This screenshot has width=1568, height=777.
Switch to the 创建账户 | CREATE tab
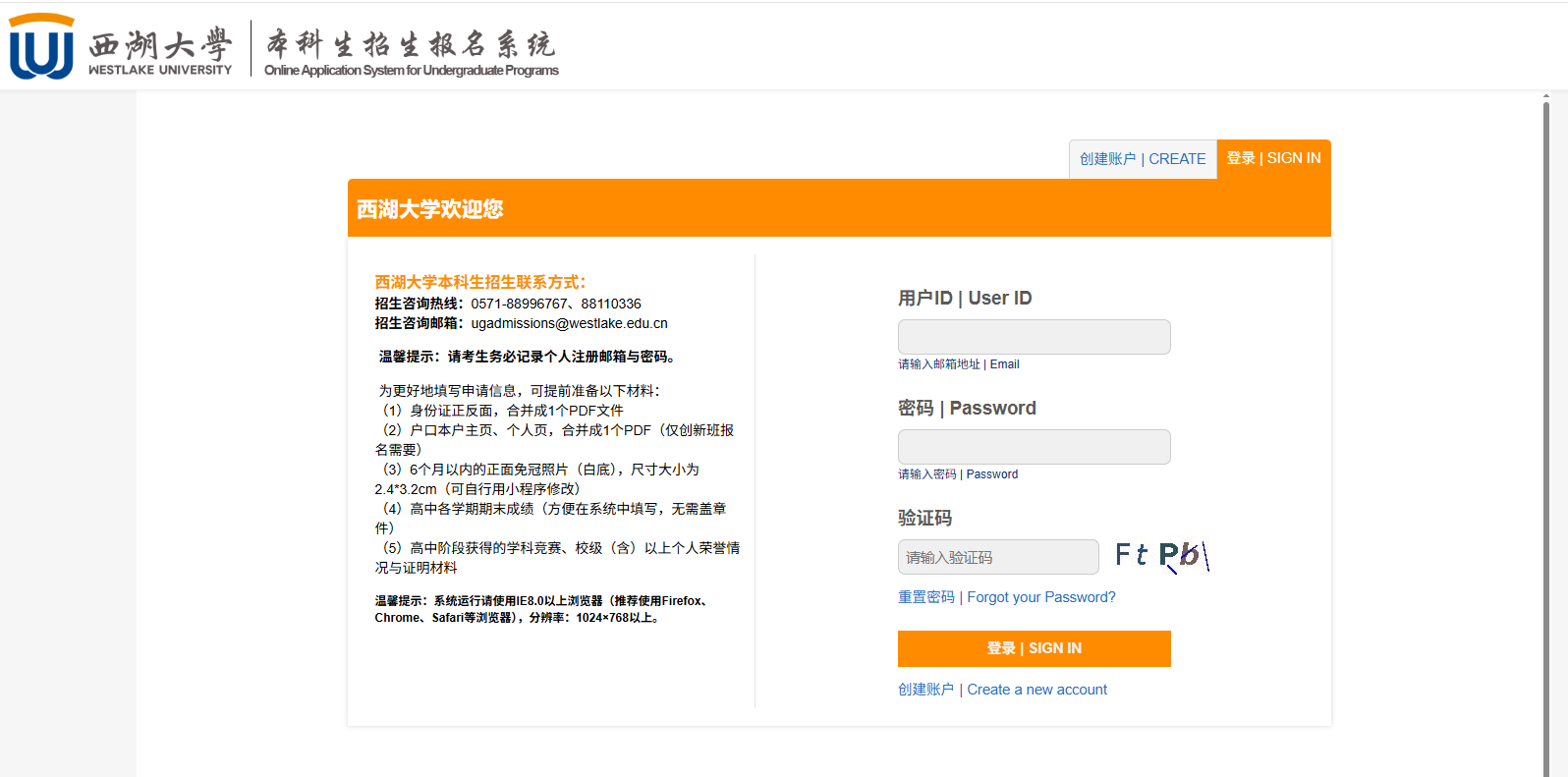(1143, 159)
